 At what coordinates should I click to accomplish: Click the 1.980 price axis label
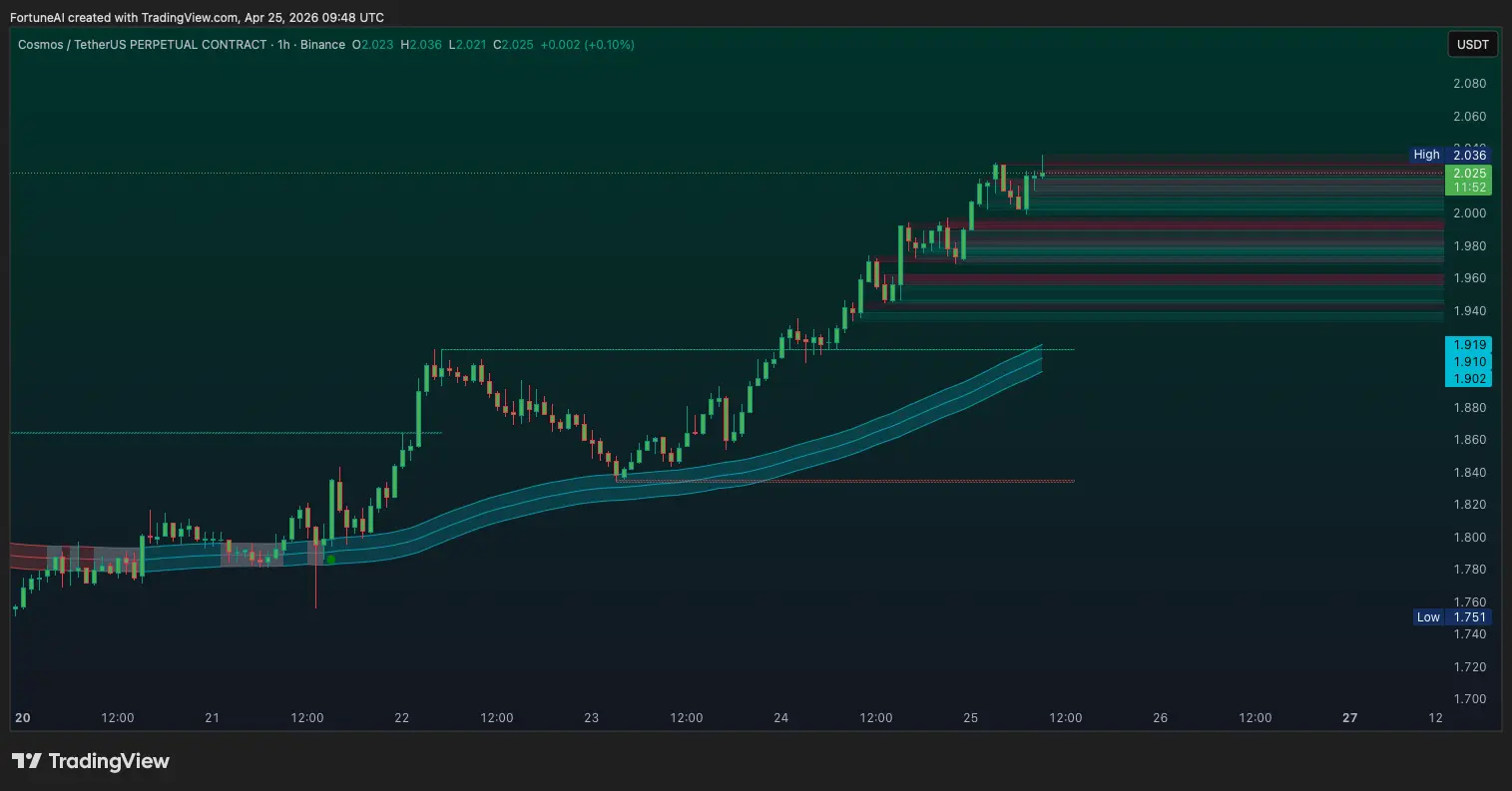1470,245
